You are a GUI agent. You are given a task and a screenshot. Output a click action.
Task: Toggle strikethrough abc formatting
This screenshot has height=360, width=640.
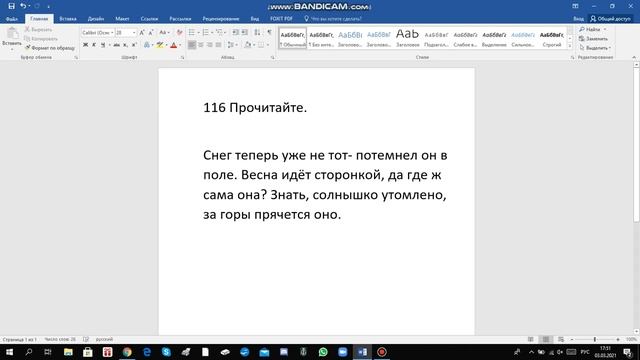click(x=116, y=45)
